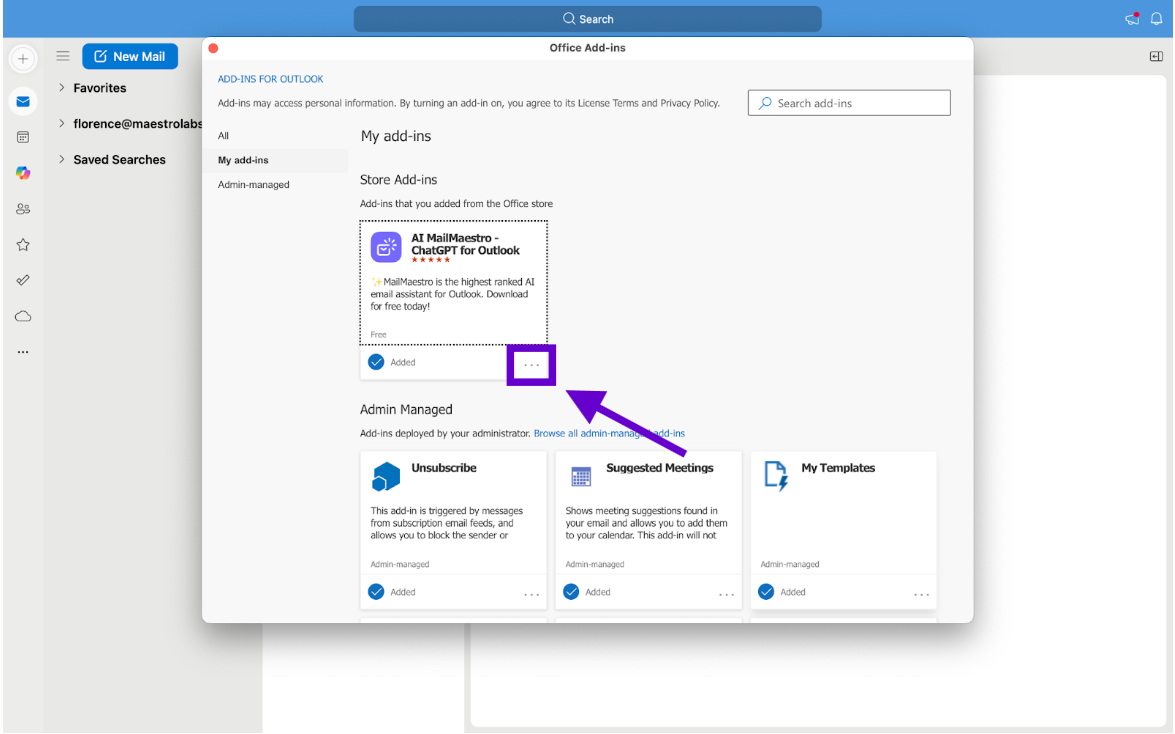Toggle the hamburger navigation menu
This screenshot has width=1175, height=734.
coord(63,56)
